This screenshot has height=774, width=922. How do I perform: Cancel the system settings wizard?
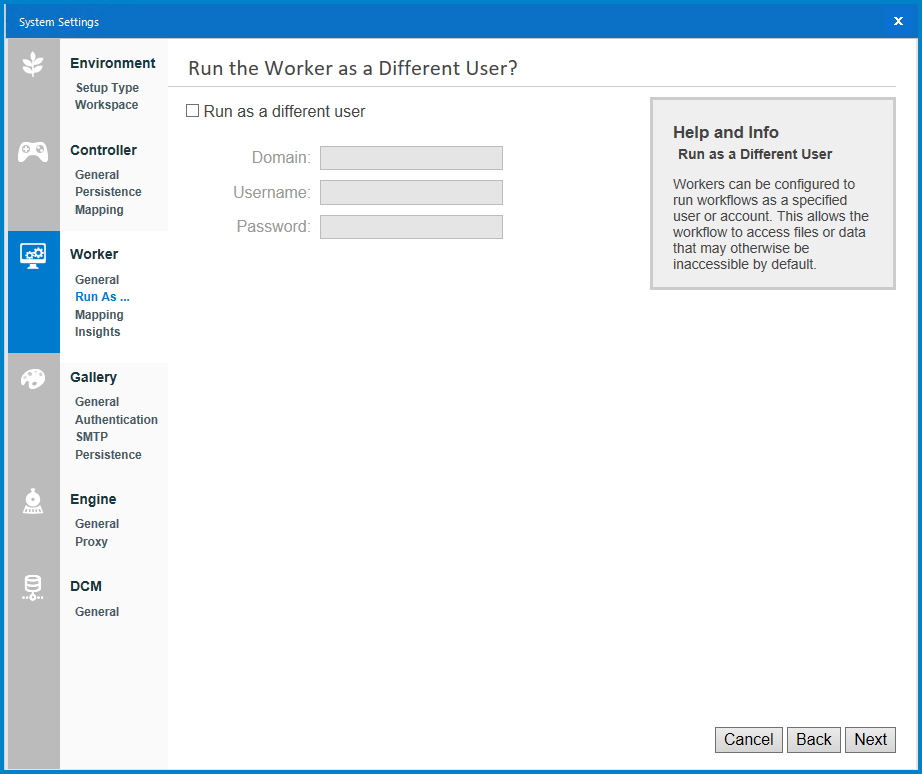[748, 740]
